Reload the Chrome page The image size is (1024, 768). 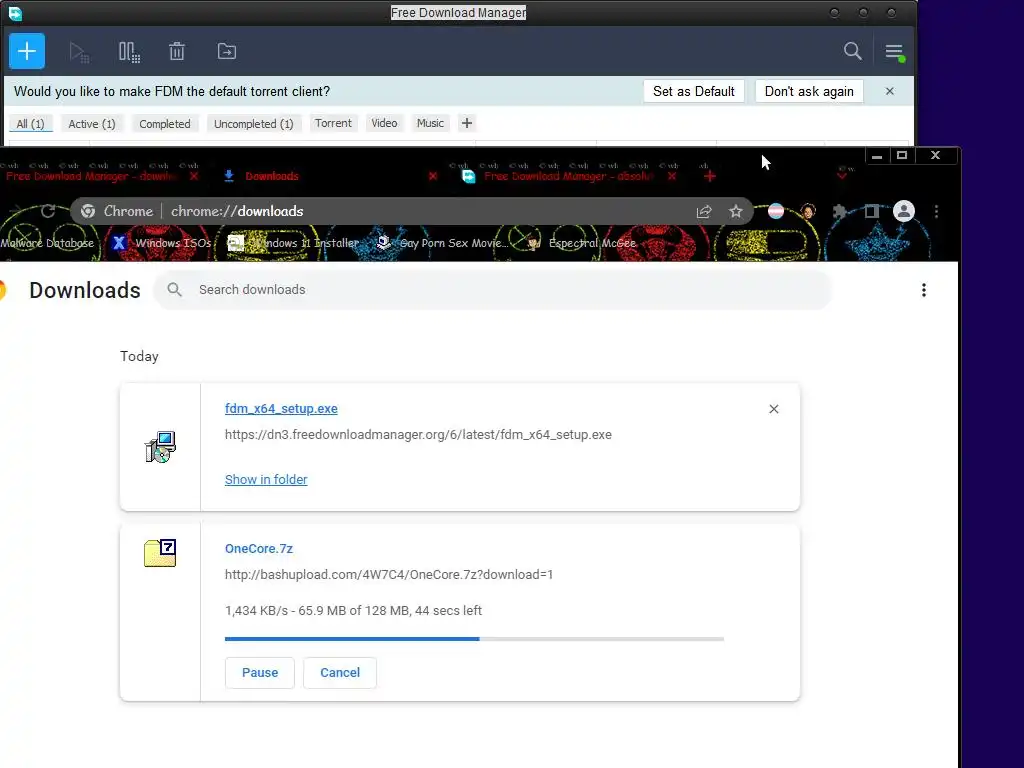[48, 211]
